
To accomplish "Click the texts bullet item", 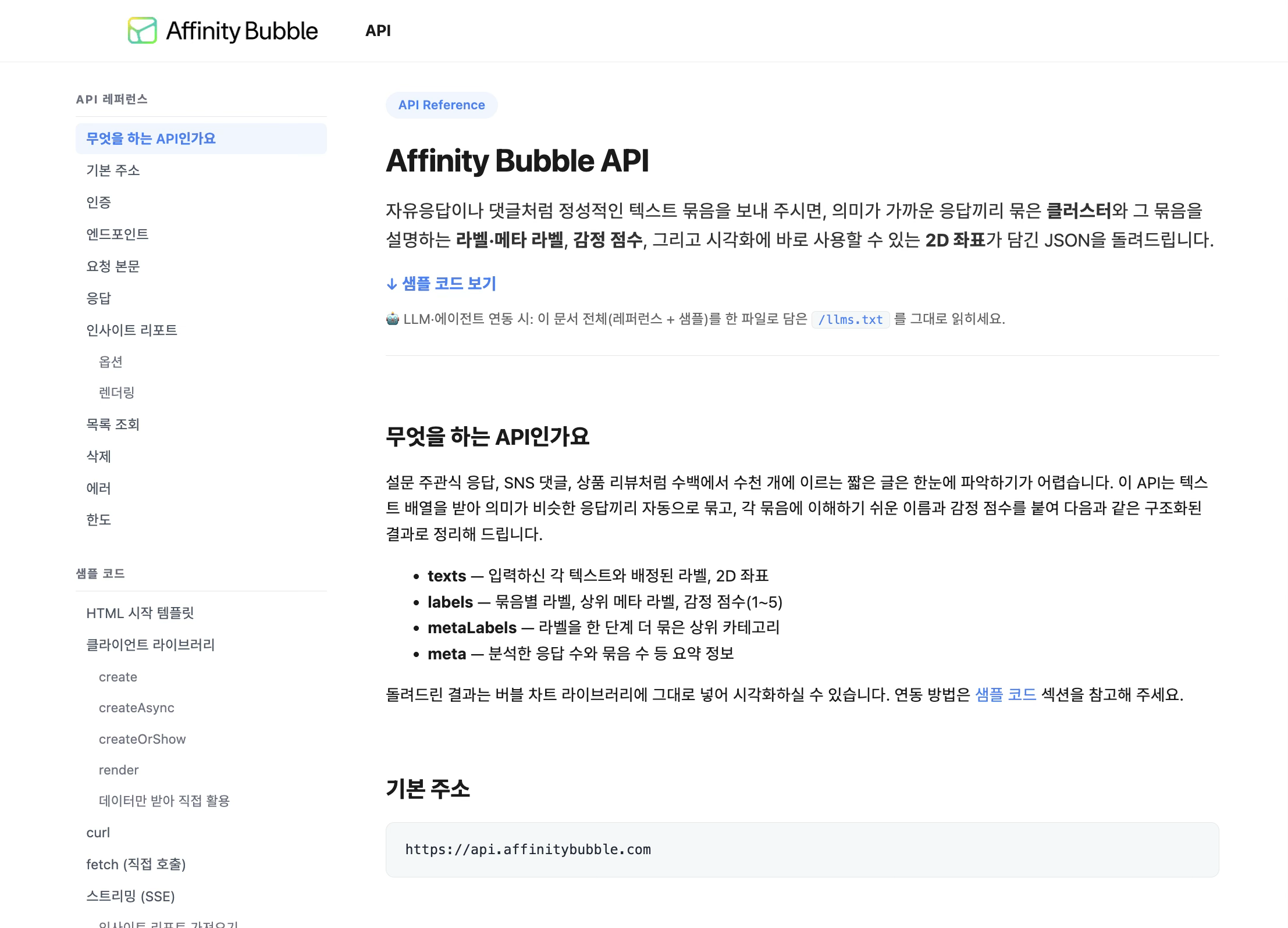I will [598, 576].
